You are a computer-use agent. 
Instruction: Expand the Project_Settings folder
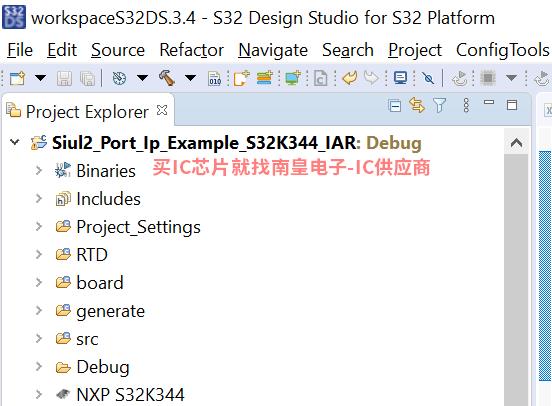click(39, 226)
